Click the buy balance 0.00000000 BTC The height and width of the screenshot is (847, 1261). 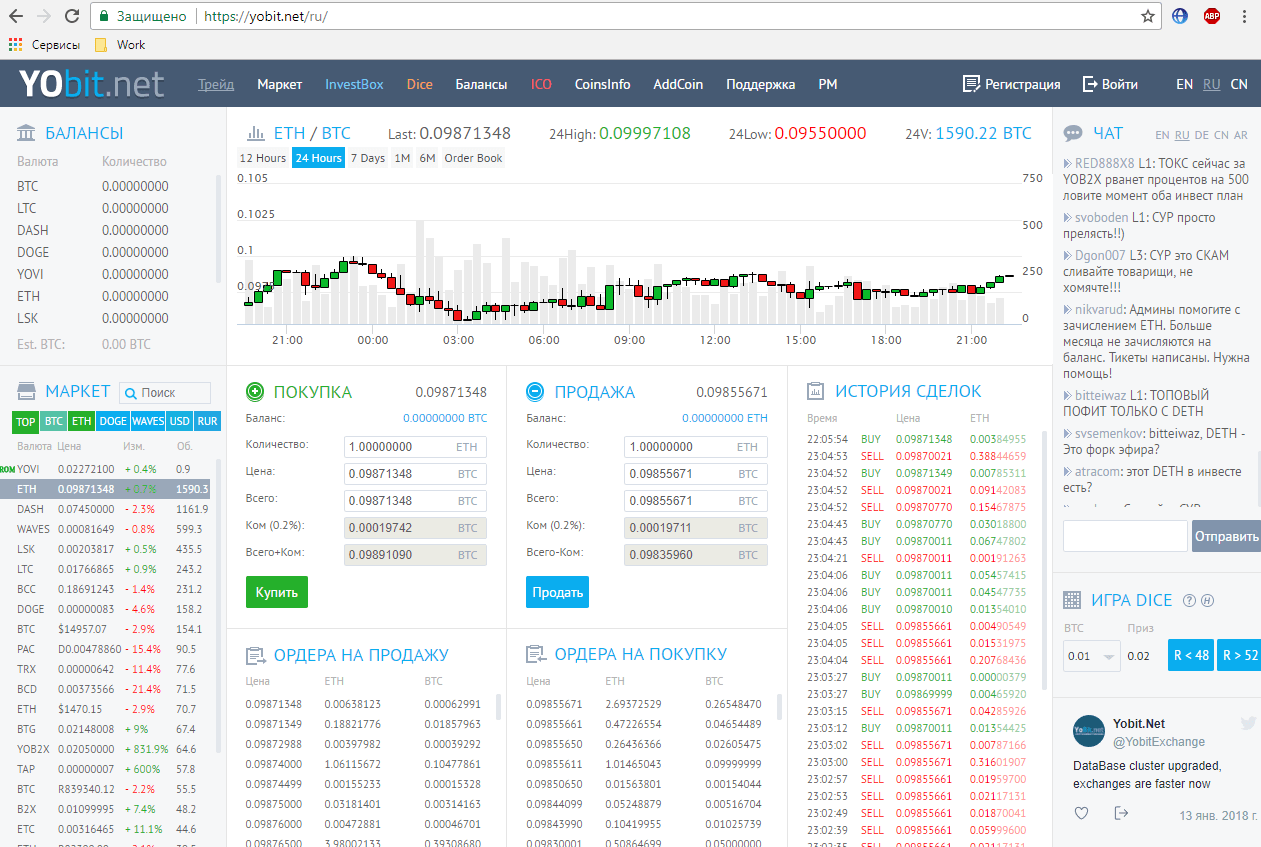(445, 418)
